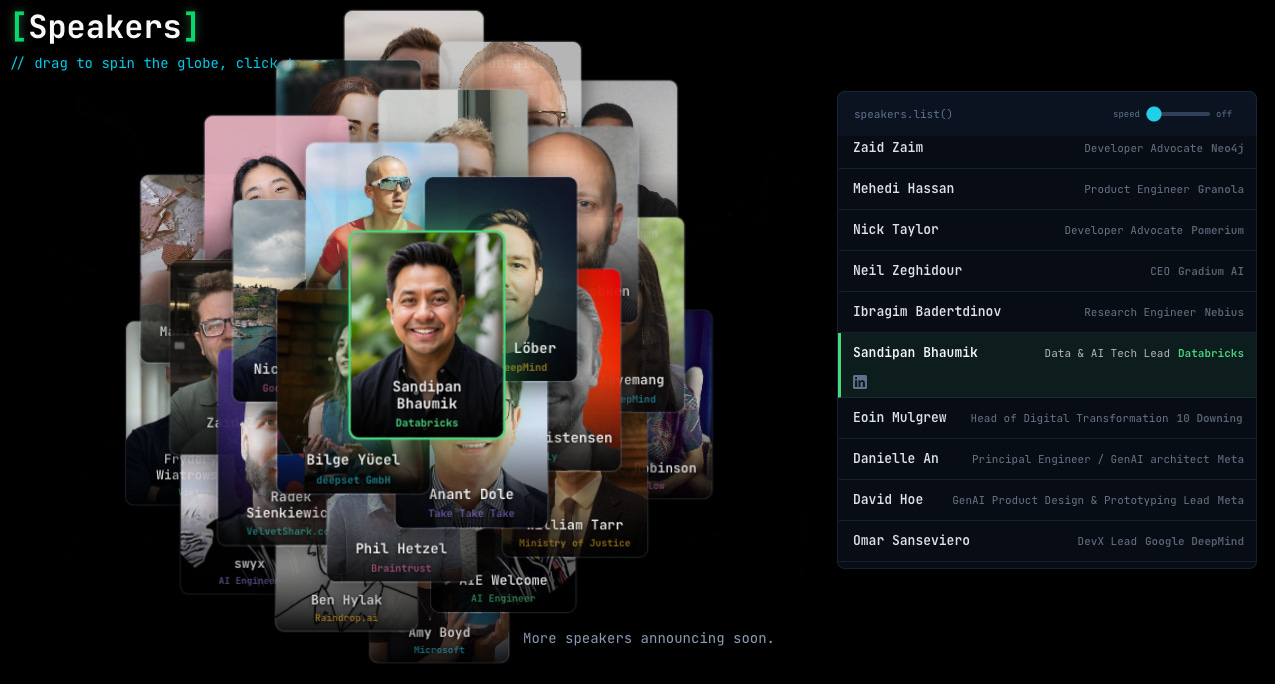This screenshot has height=684, width=1275.
Task: Choose the Neil Zeghidour list row
Action: [x=1047, y=271]
